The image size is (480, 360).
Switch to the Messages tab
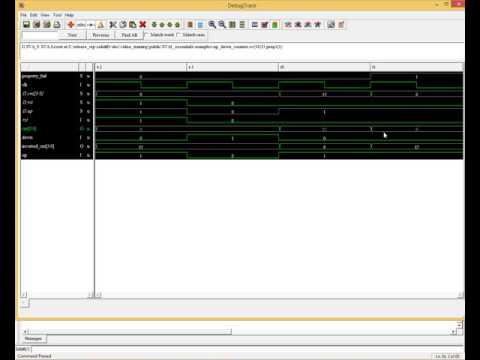33,339
